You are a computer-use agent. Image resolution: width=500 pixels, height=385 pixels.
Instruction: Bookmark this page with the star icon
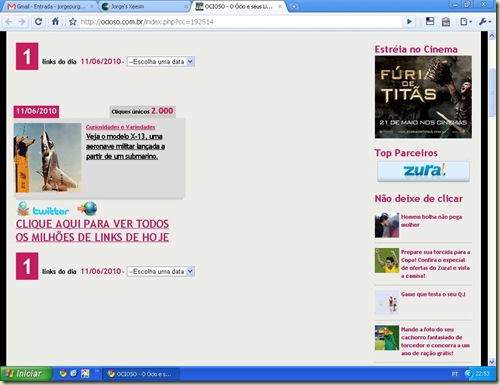tap(72, 22)
